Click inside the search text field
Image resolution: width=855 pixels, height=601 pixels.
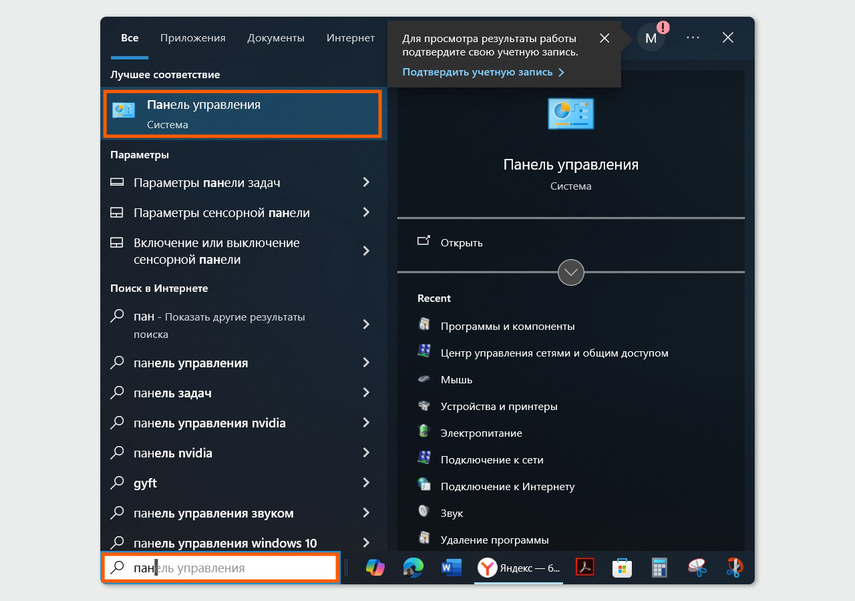coord(230,568)
